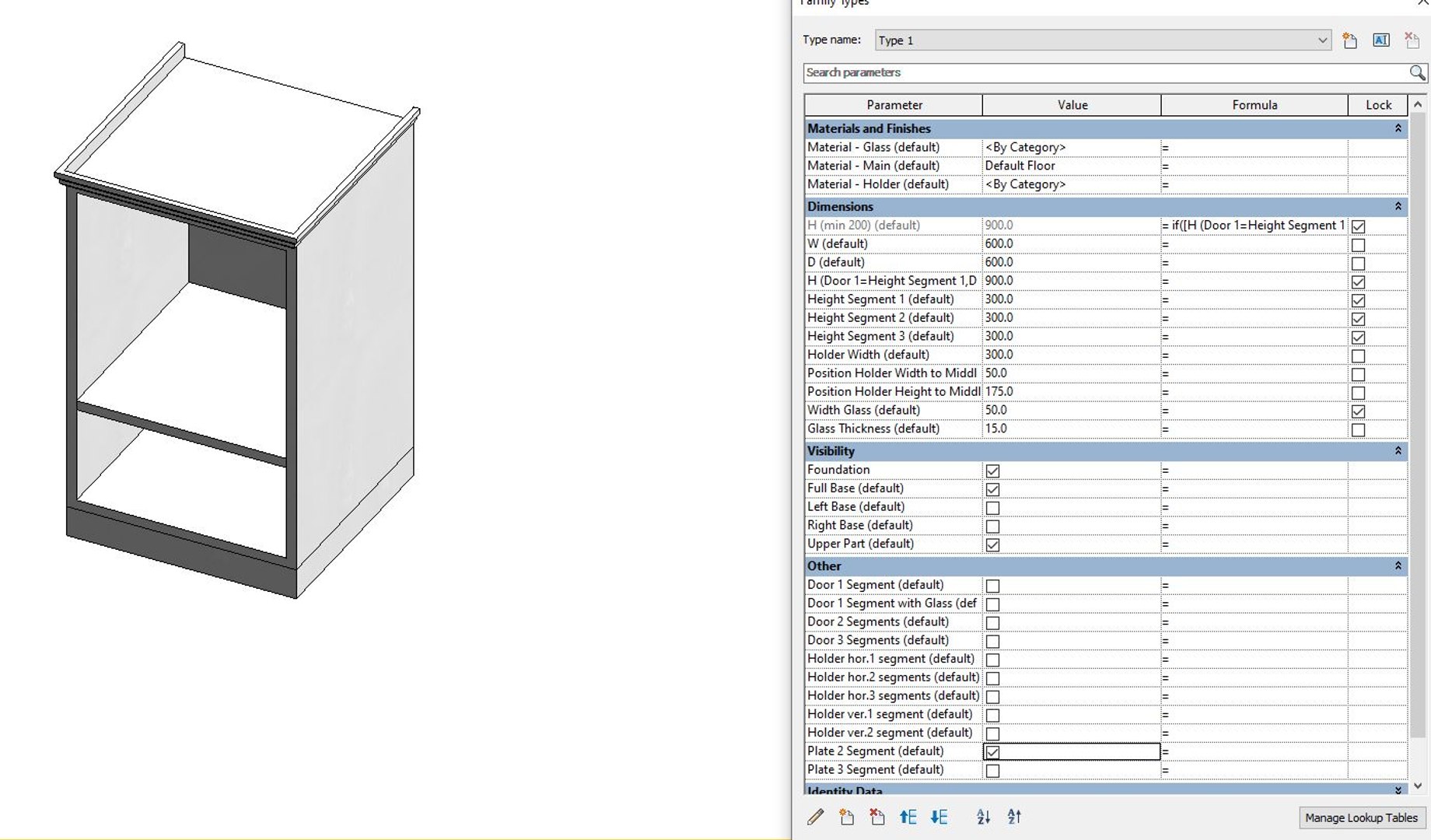The width and height of the screenshot is (1431, 840).
Task: Enable Door 3 Segments checkbox
Action: tap(992, 642)
